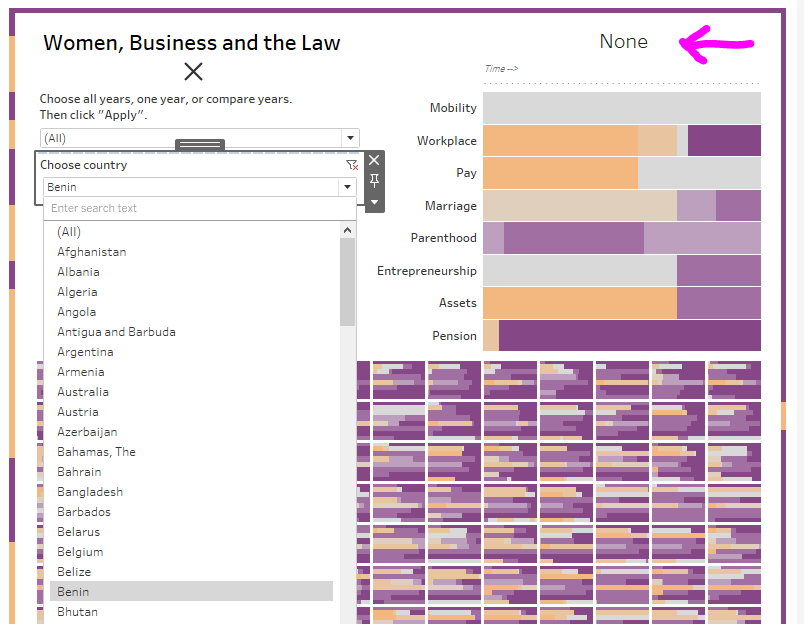Choose Afghanistan from the country list
Image resolution: width=804 pixels, height=624 pixels.
[91, 252]
